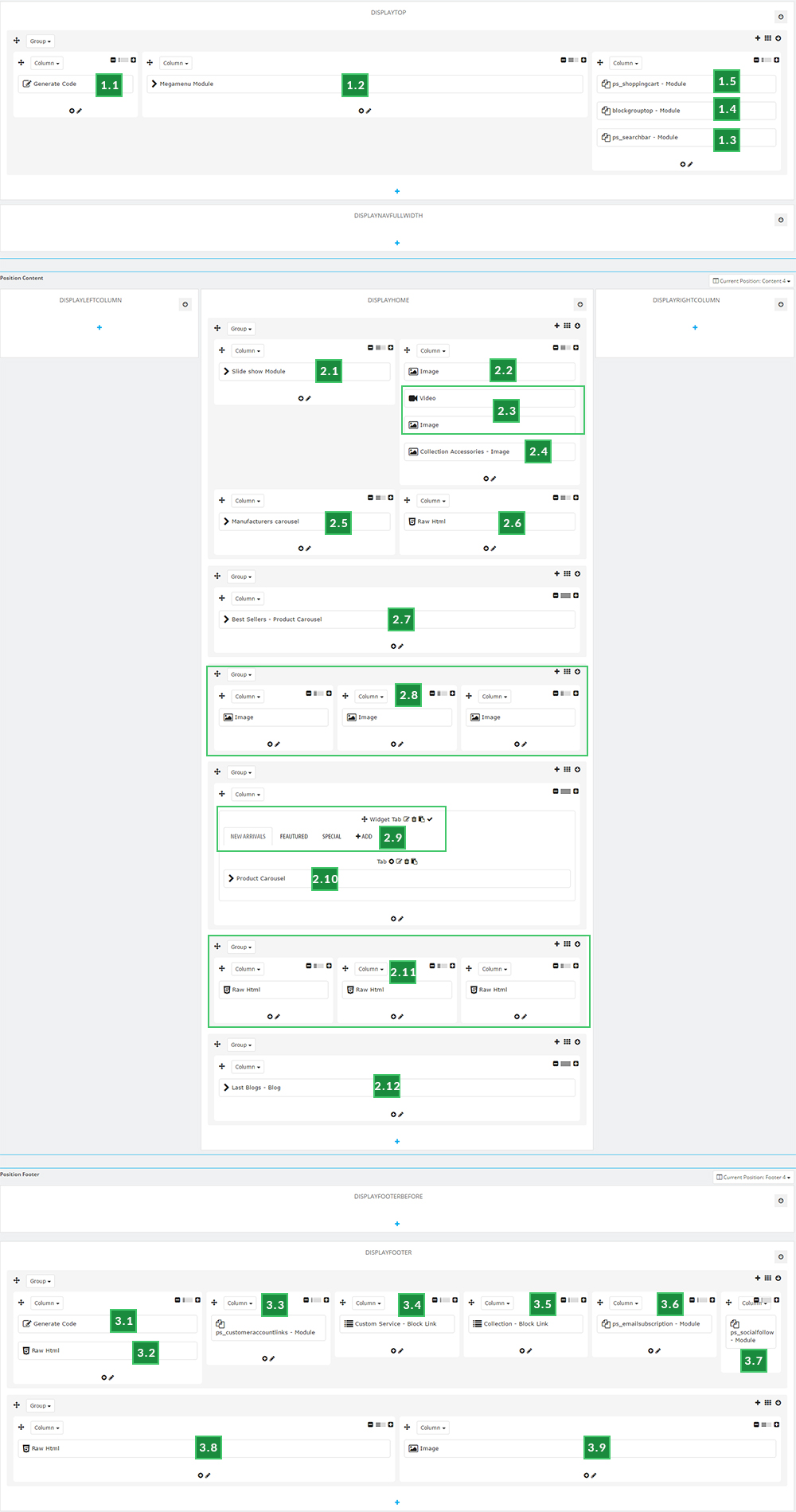Image resolution: width=796 pixels, height=1512 pixels.
Task: Click the Widget Tab edit icon
Action: [x=407, y=819]
